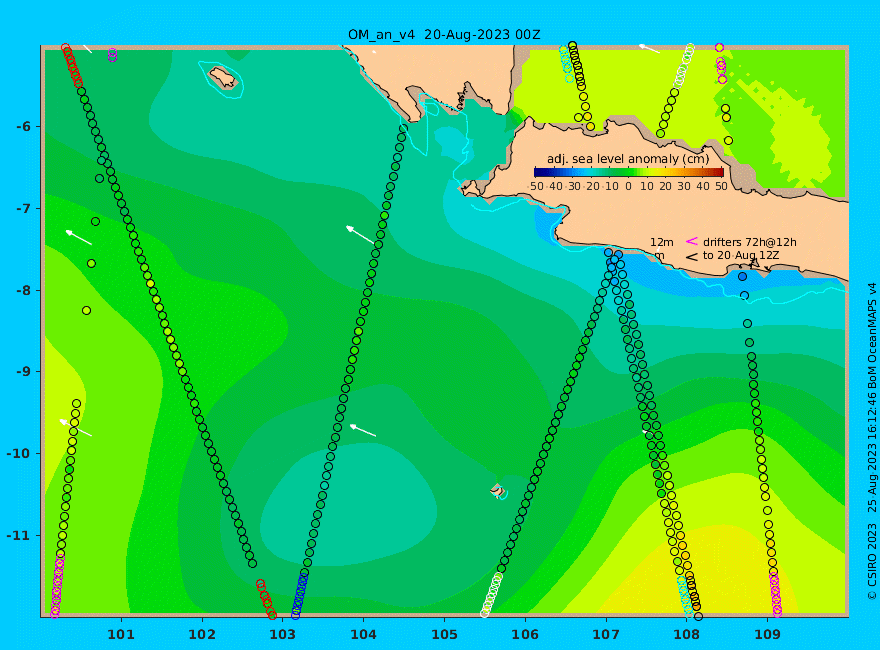
Task: Click latitude axis label -9
Action: [24, 372]
